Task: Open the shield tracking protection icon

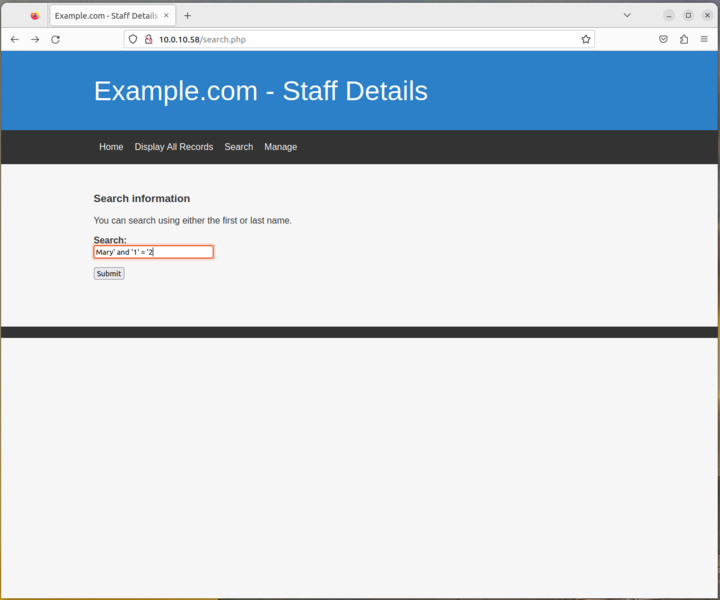Action: 133,39
